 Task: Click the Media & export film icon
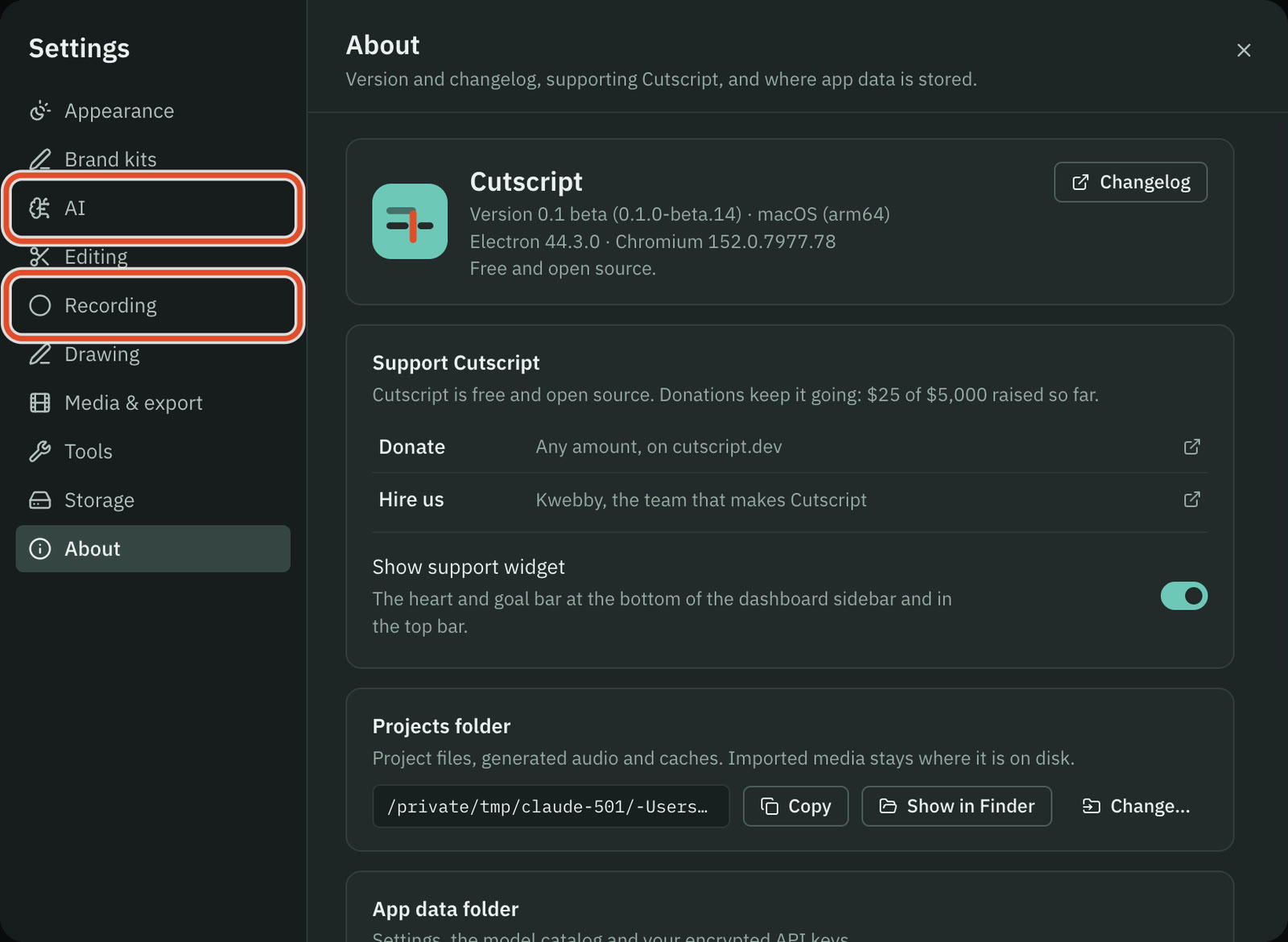click(x=39, y=403)
